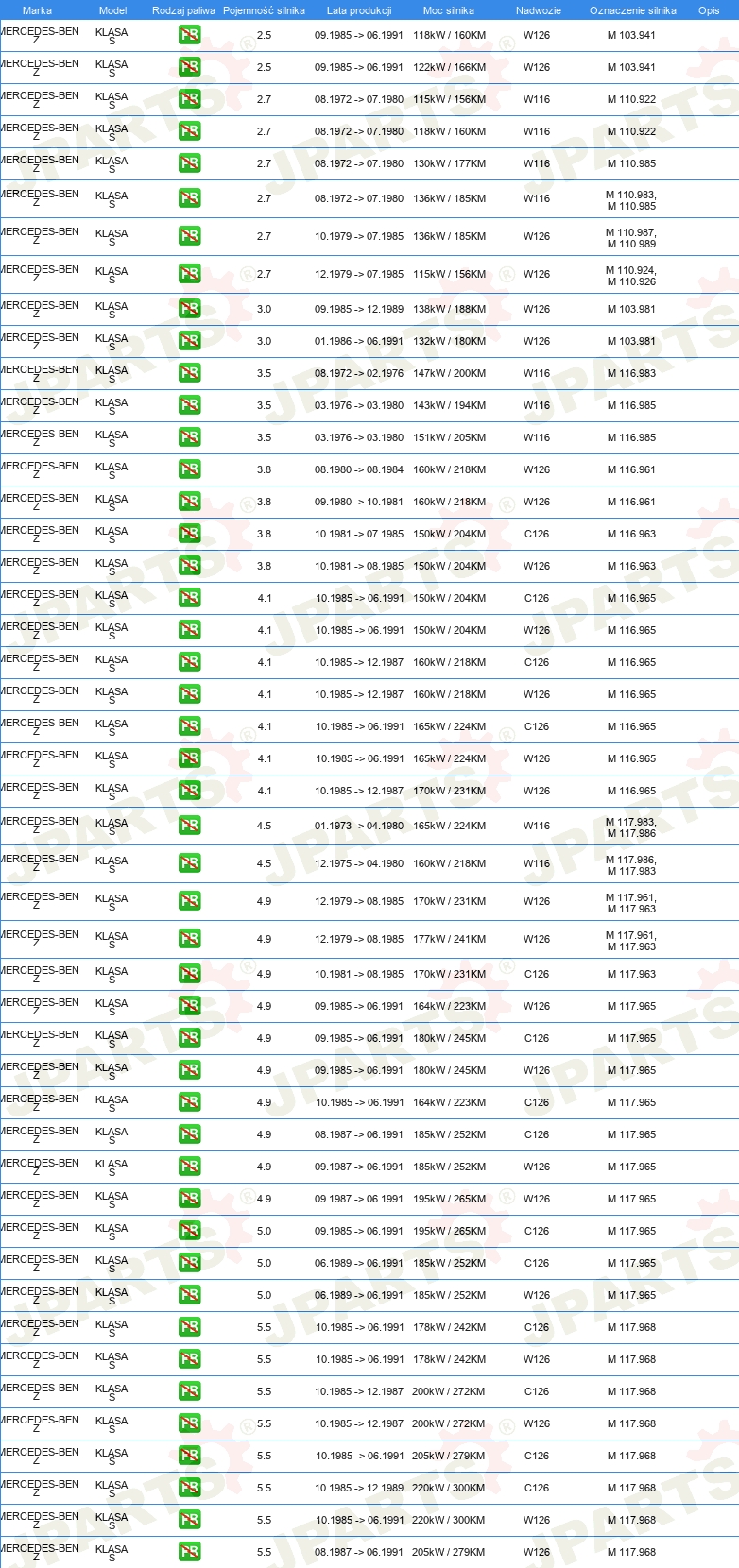Select the 08.1972 -> 02.1976 production years cell

tap(359, 374)
